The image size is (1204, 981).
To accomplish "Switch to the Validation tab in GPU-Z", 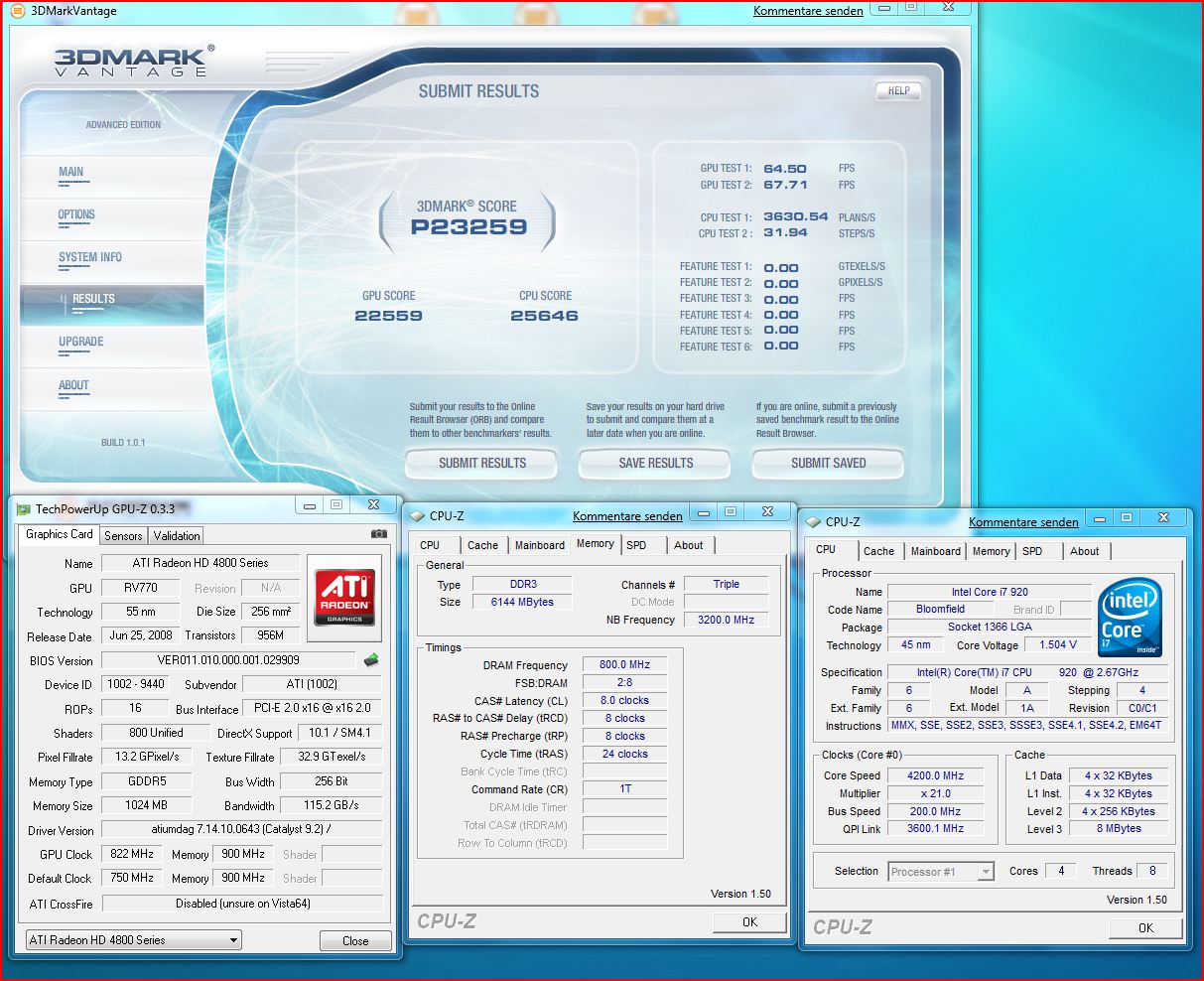I will (x=177, y=535).
